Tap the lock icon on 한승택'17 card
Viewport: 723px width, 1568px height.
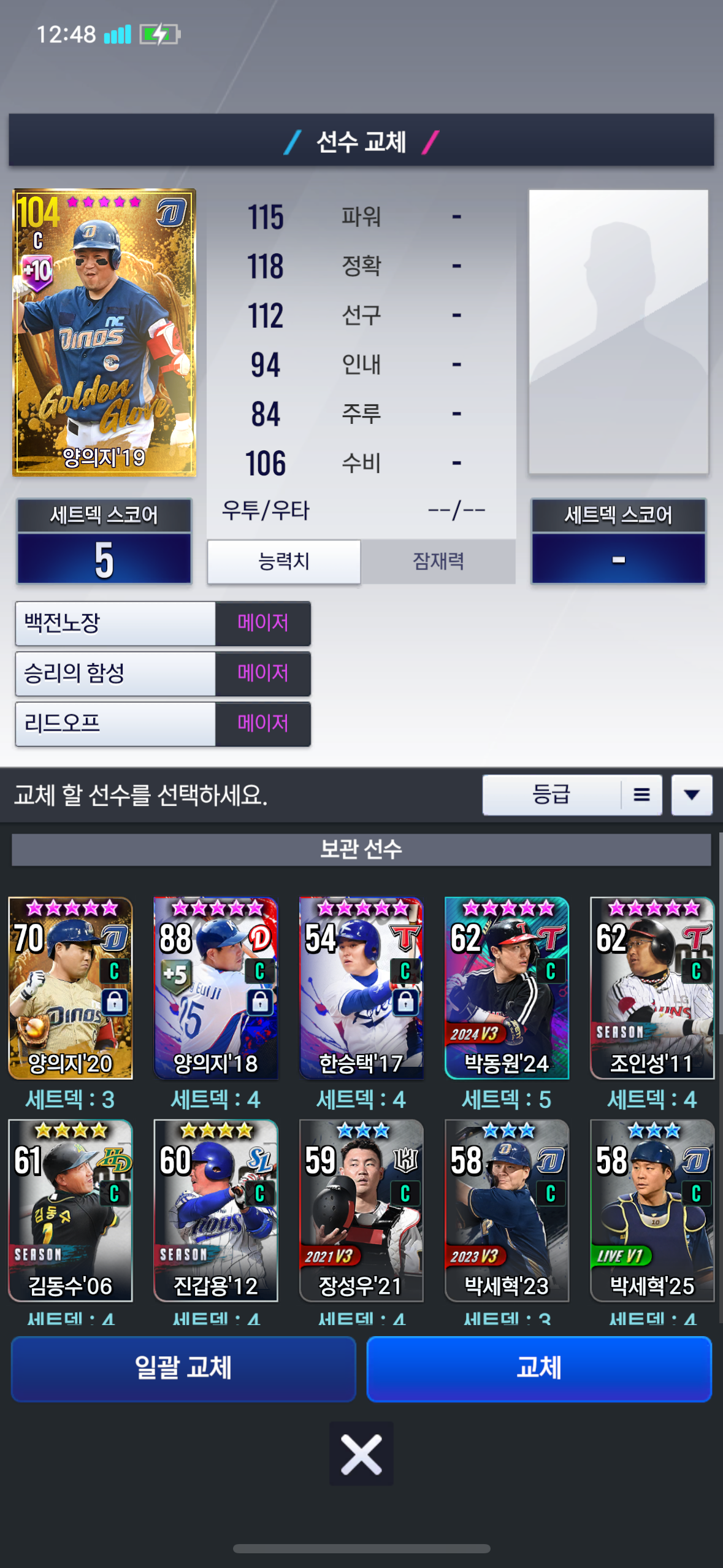(405, 1002)
